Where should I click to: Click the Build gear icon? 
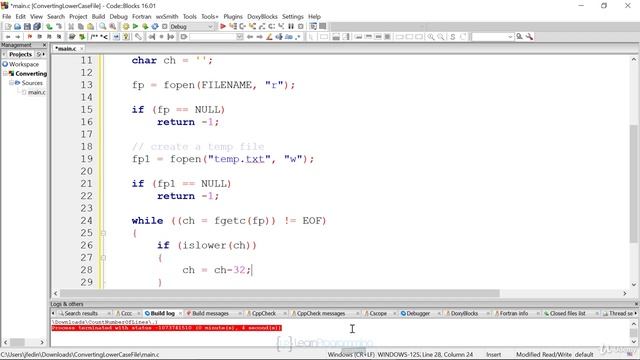pyautogui.click(x=126, y=27)
